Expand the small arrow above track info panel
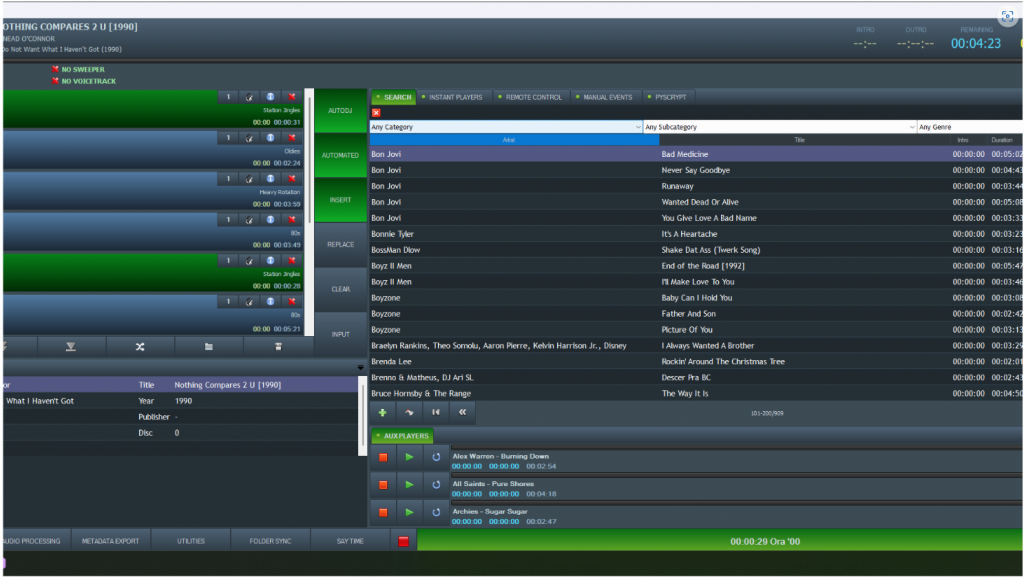Screen dimensions: 1024x577 (360, 367)
